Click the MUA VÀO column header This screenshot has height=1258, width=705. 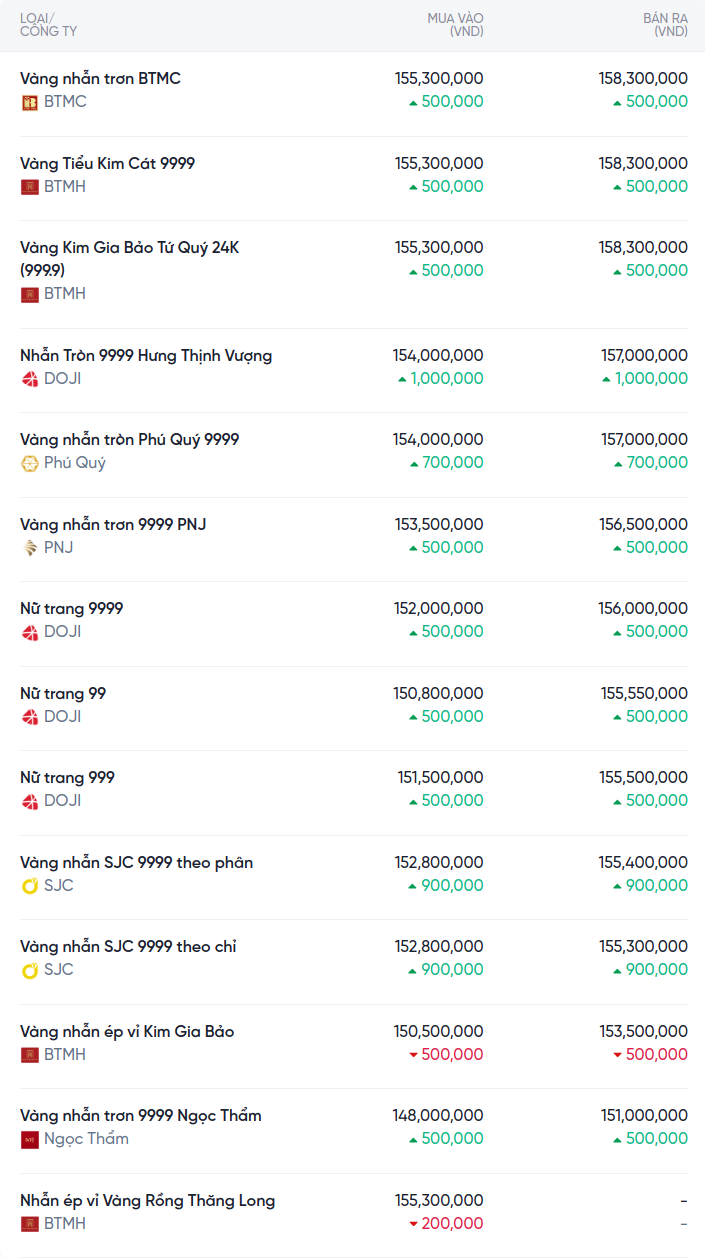click(x=455, y=25)
